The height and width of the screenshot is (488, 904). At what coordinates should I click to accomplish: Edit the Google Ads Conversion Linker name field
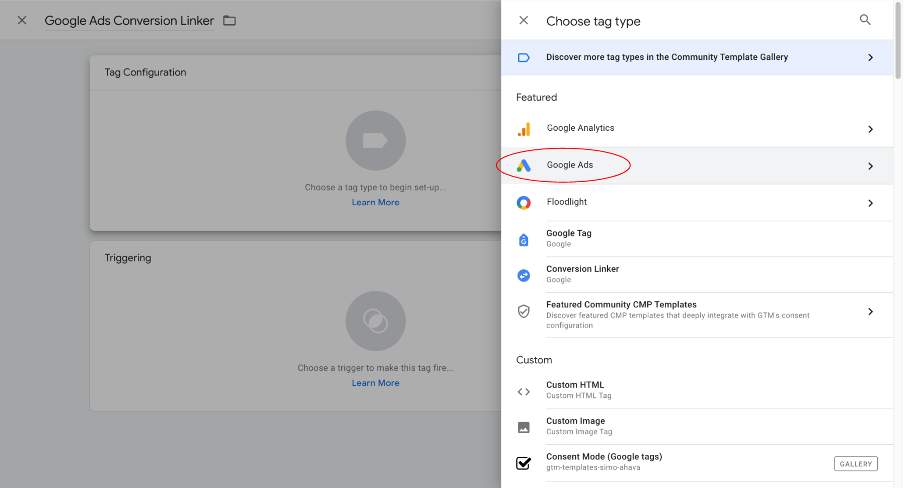(x=129, y=21)
